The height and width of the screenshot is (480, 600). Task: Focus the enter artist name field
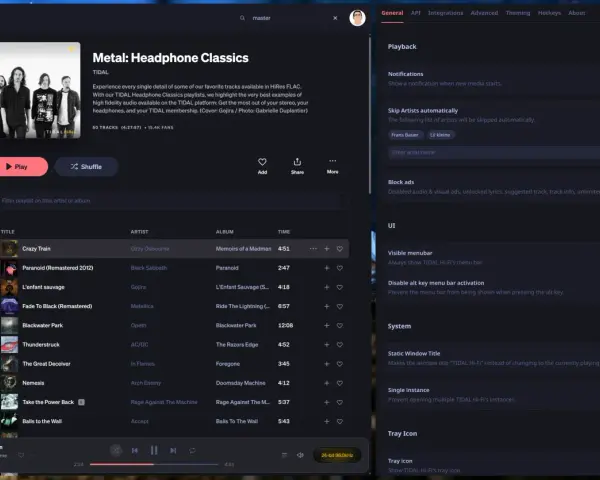(494, 152)
